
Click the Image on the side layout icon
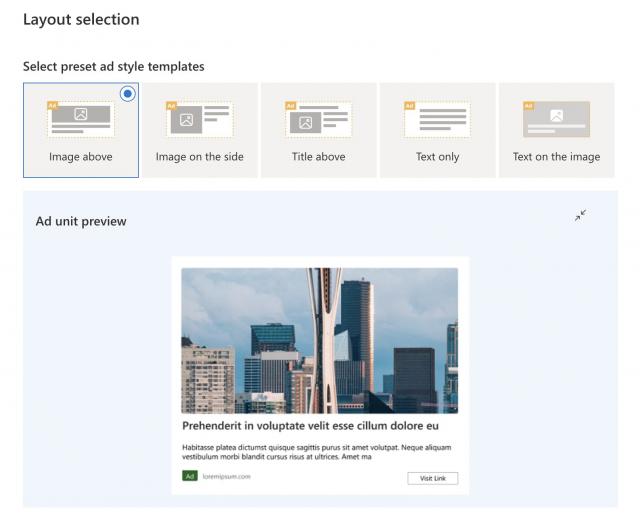pos(199,119)
